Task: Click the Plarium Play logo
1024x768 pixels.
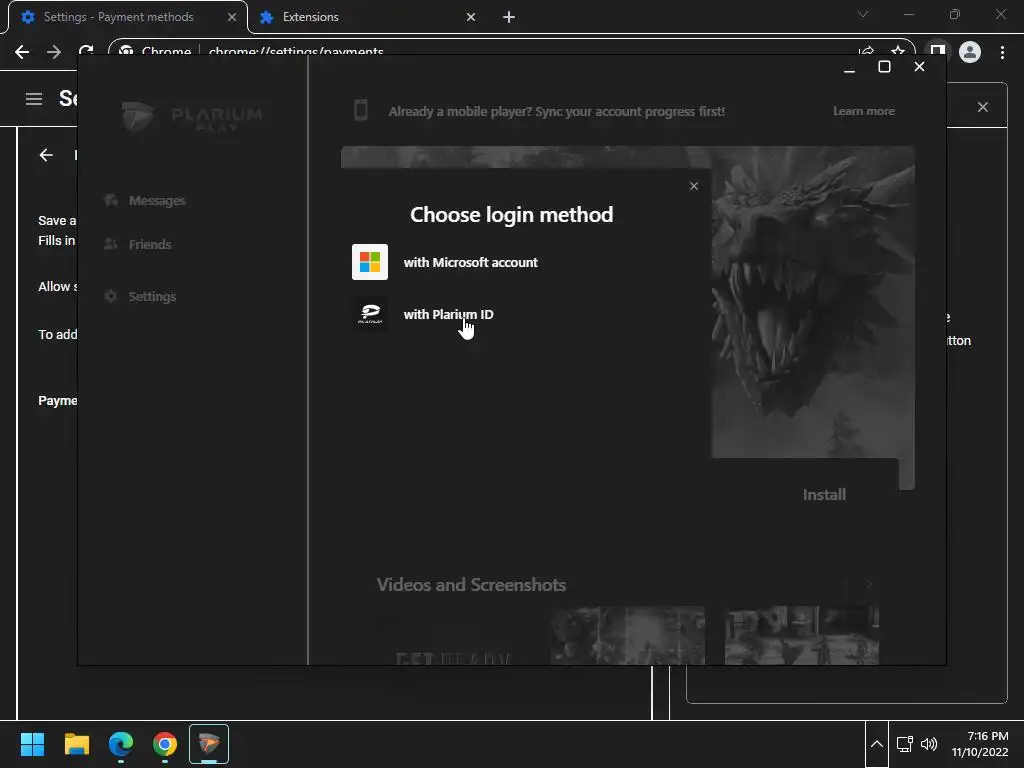Action: (x=192, y=116)
